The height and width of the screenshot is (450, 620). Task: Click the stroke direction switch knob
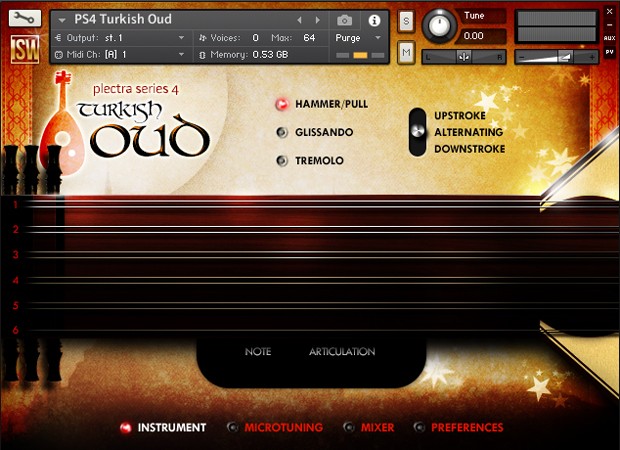click(418, 131)
